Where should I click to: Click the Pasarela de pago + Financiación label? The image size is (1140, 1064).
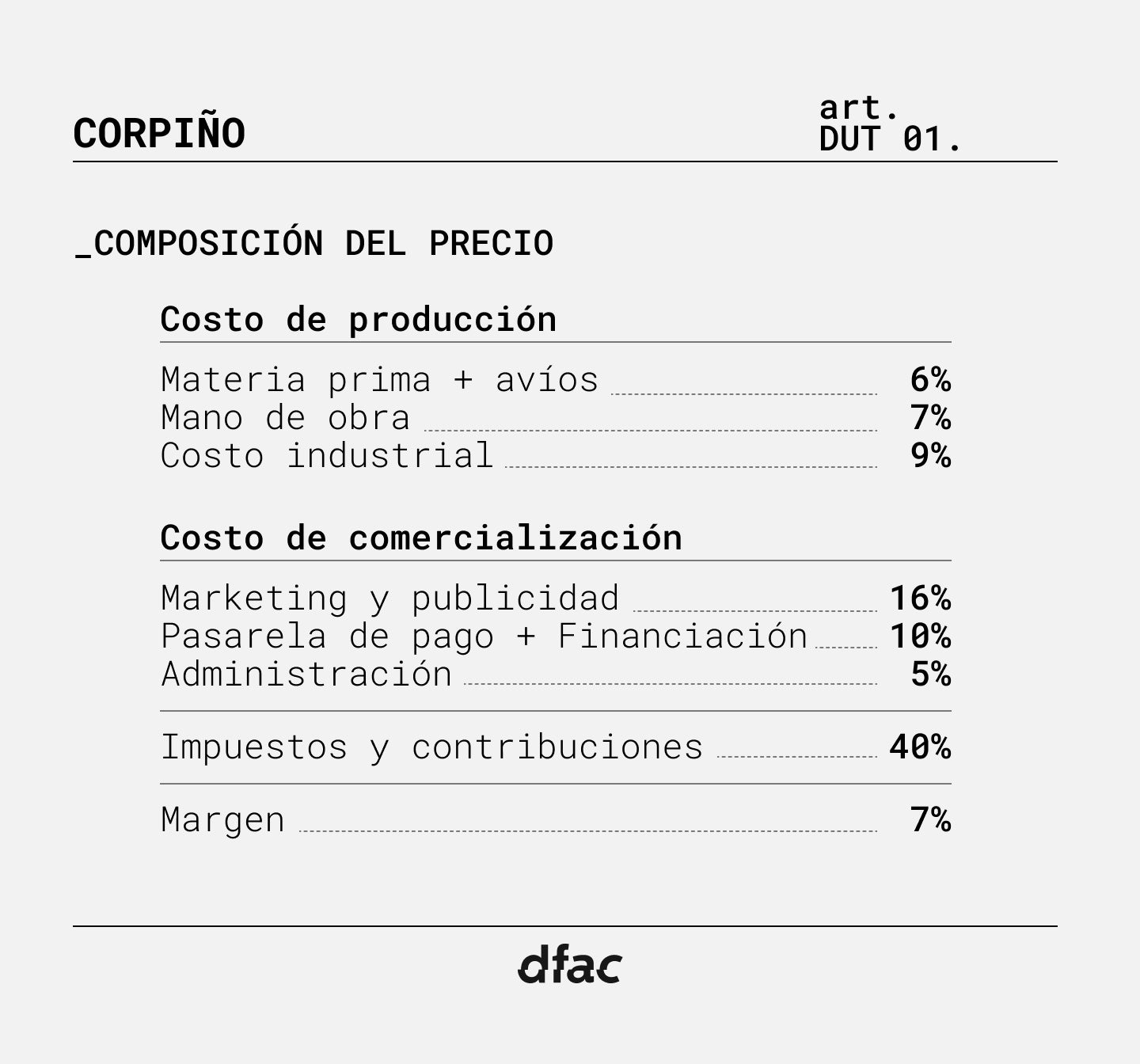[x=484, y=636]
